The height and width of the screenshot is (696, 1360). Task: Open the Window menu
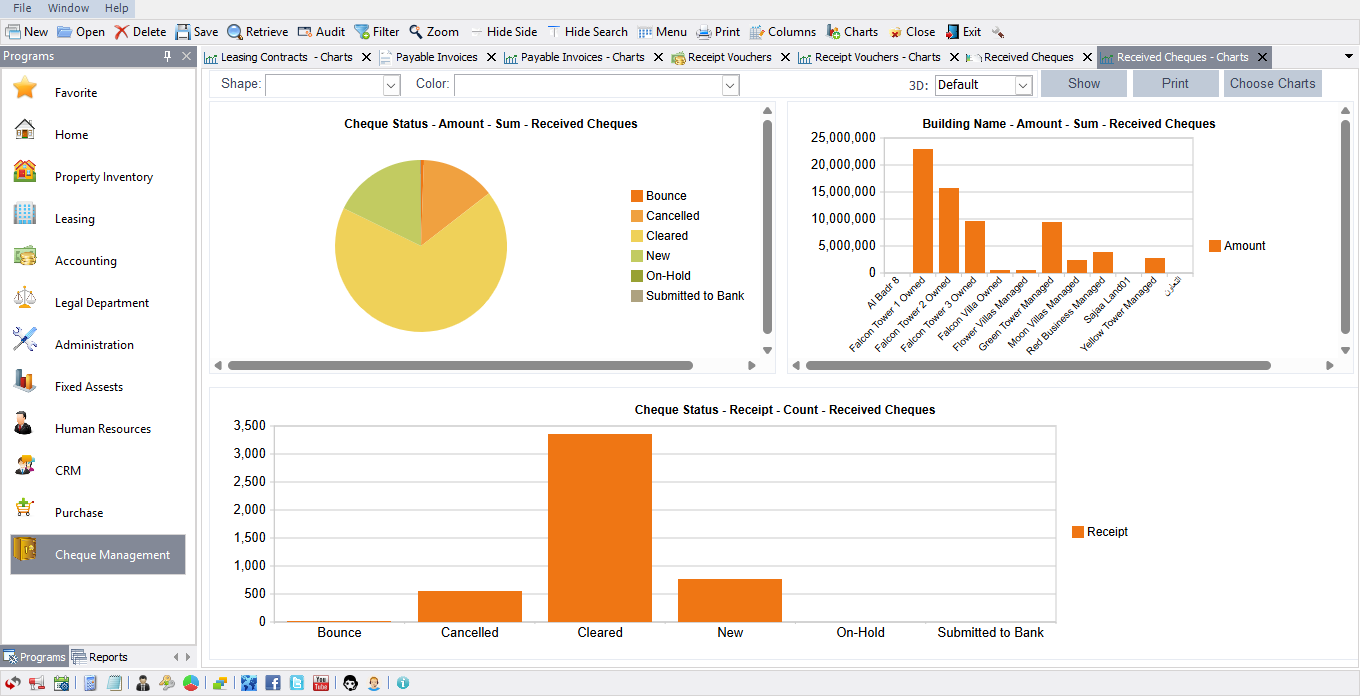click(x=67, y=7)
